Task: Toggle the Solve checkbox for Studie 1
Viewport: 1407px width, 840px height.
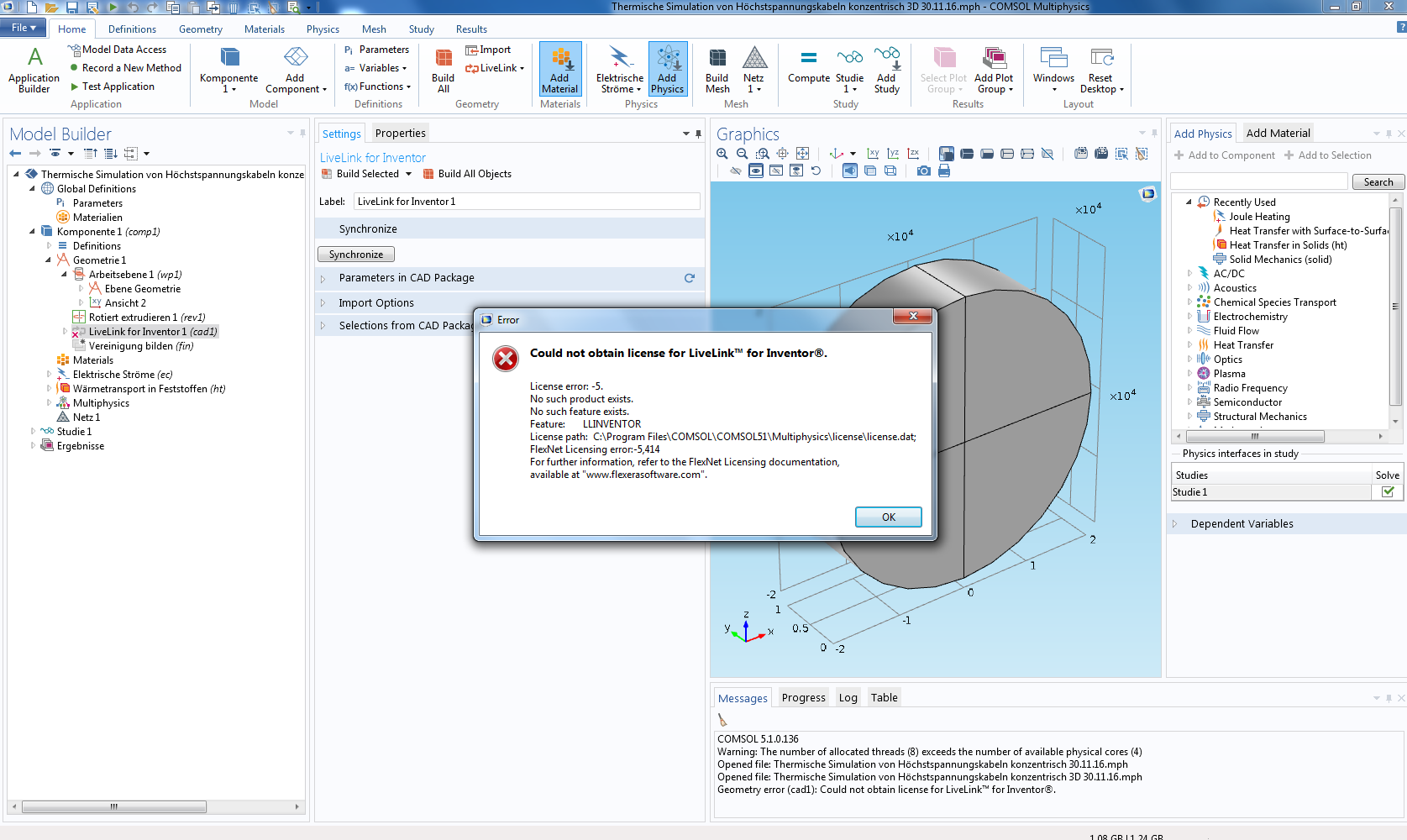Action: coord(1388,492)
